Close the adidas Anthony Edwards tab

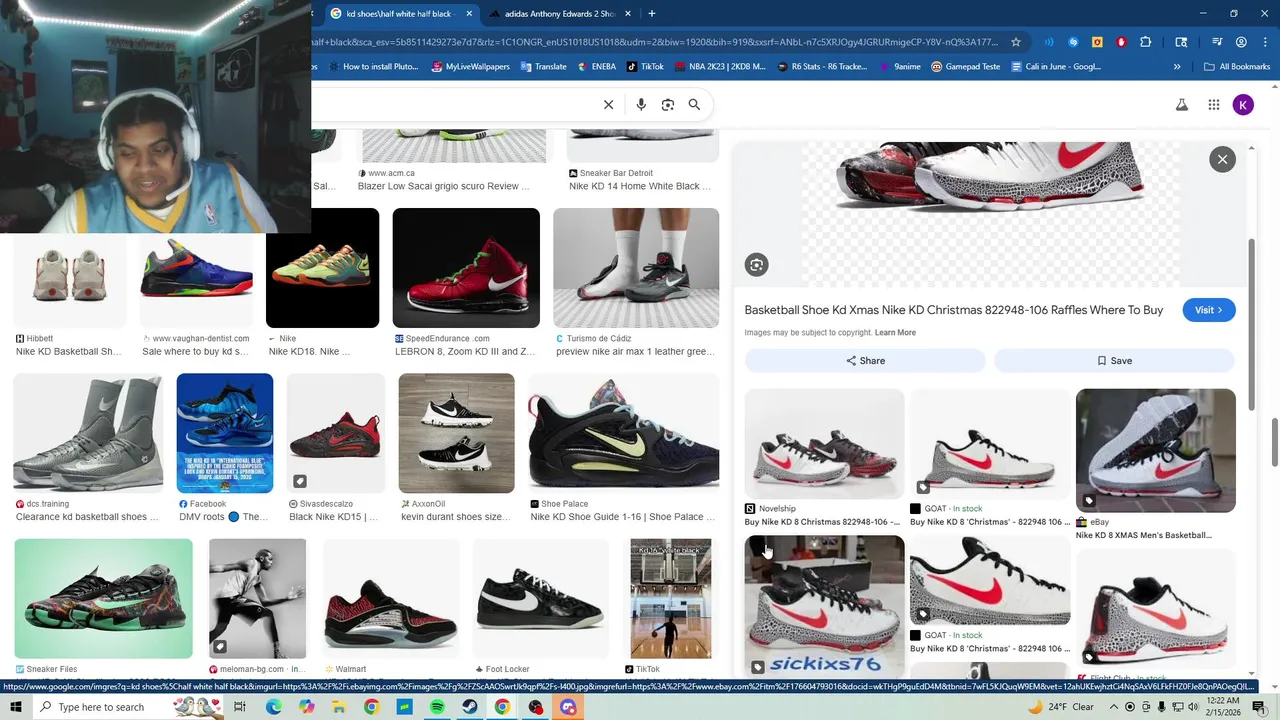click(x=628, y=14)
